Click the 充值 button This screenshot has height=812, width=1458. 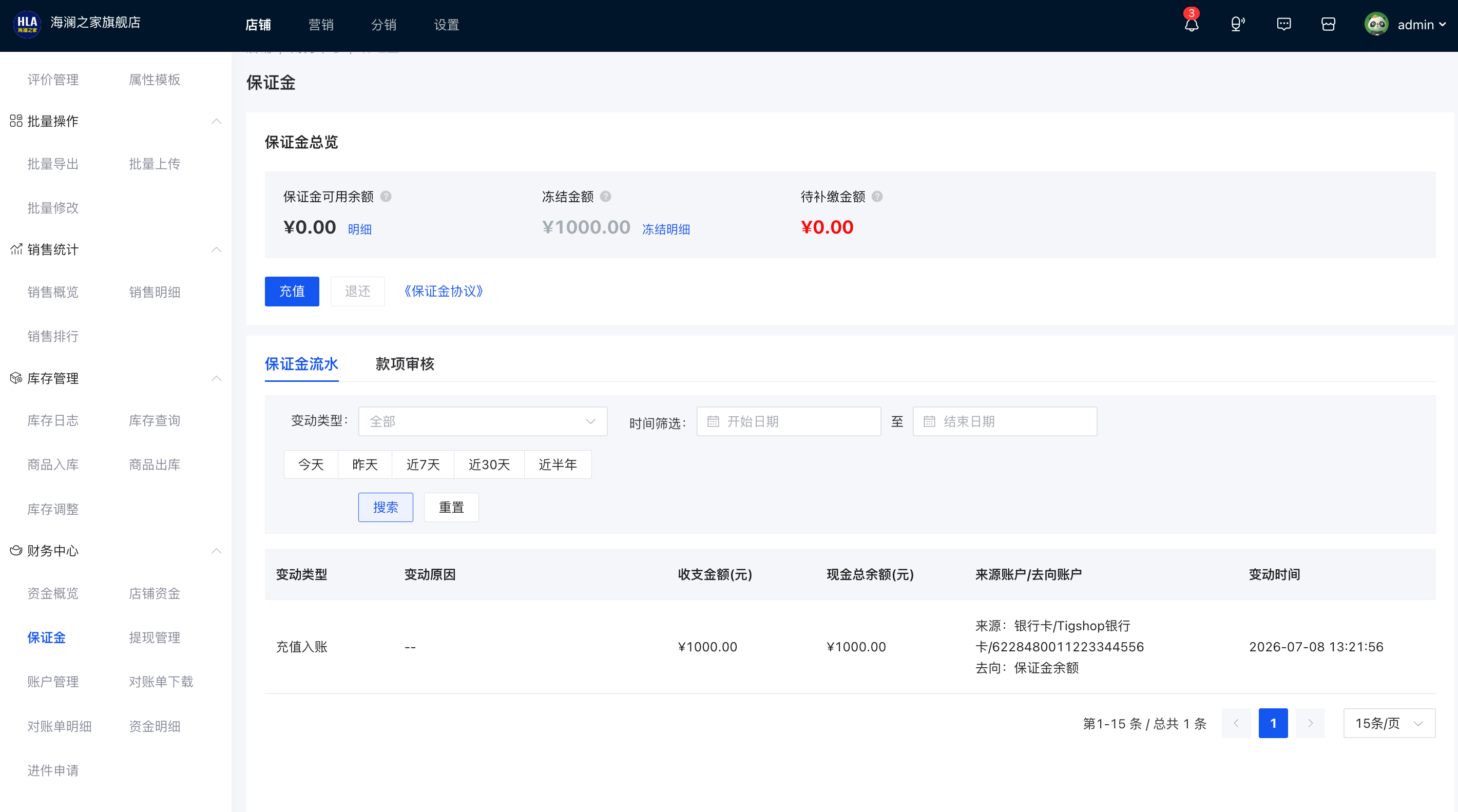pos(292,292)
